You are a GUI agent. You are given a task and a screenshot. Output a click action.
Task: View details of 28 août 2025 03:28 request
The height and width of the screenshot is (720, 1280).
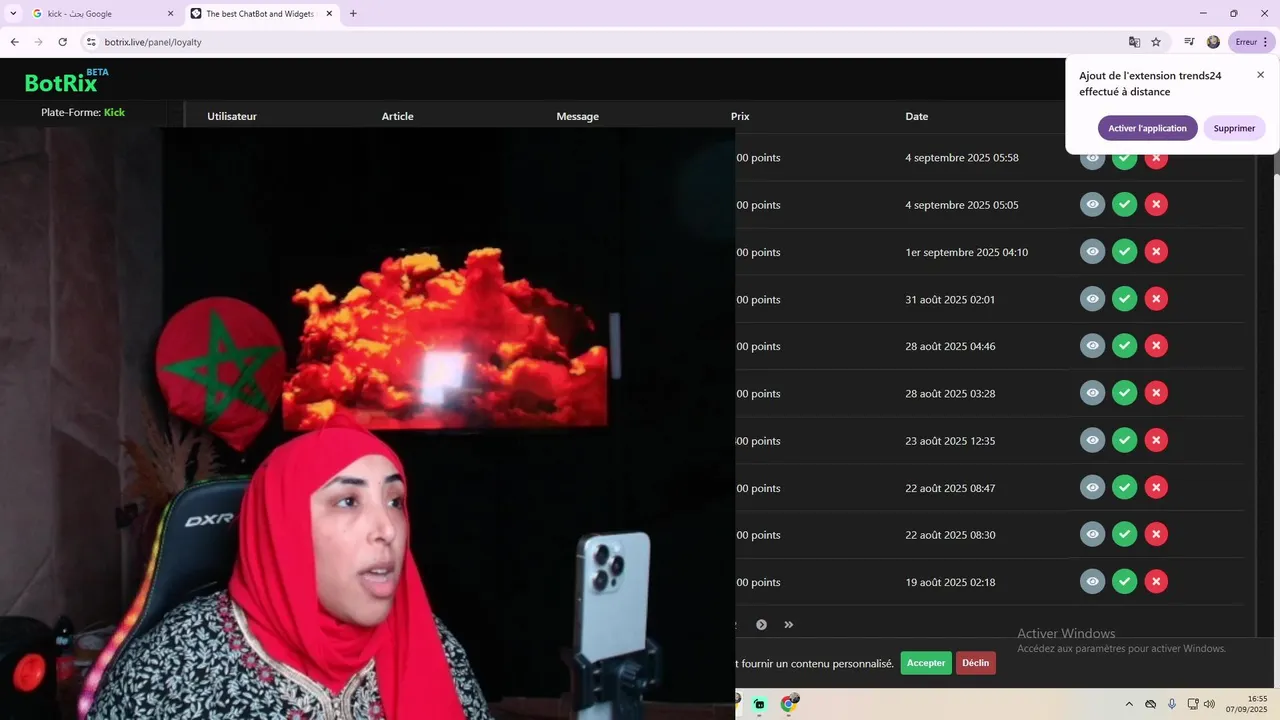1092,393
